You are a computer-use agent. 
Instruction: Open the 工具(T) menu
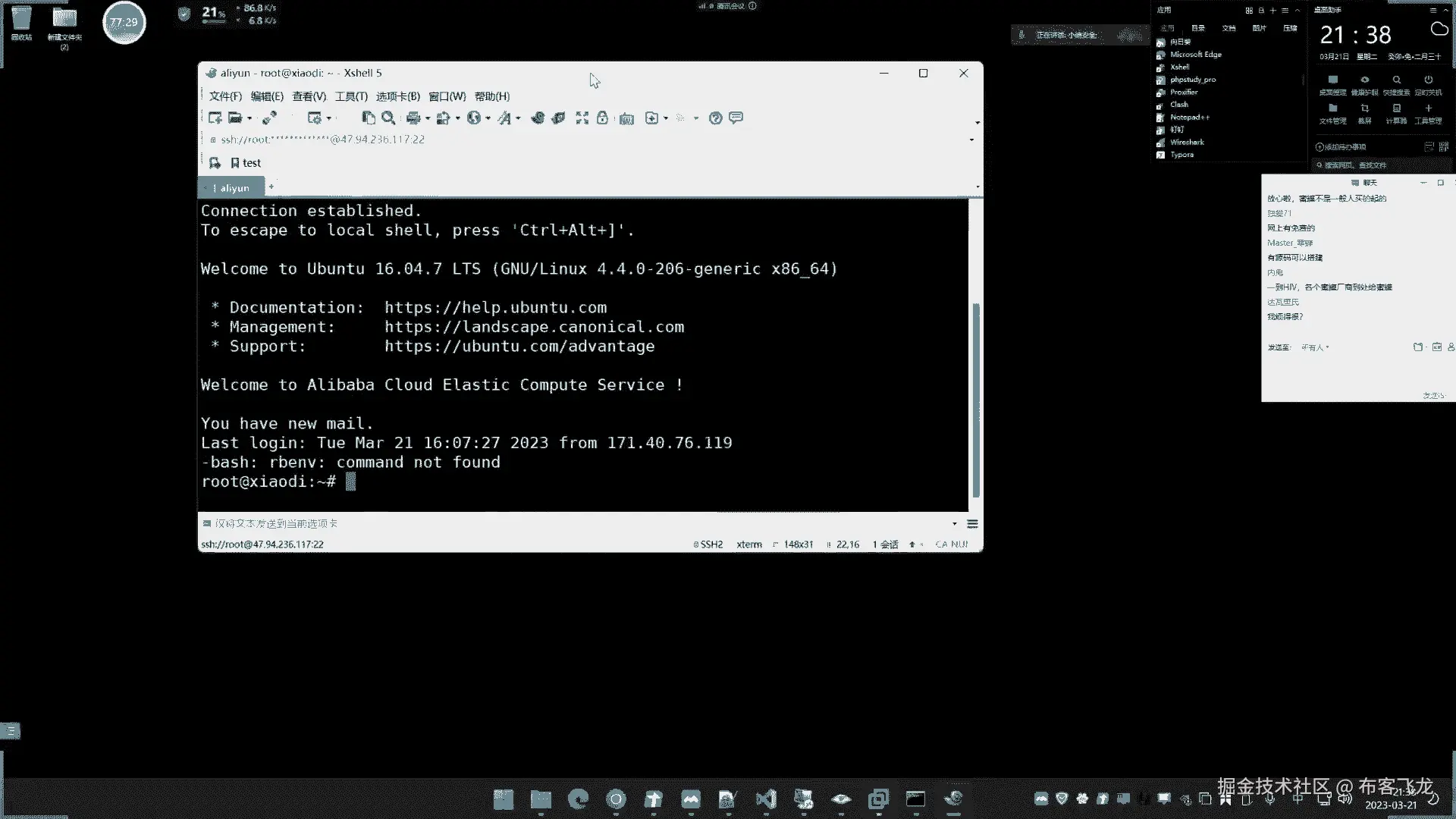(x=351, y=96)
